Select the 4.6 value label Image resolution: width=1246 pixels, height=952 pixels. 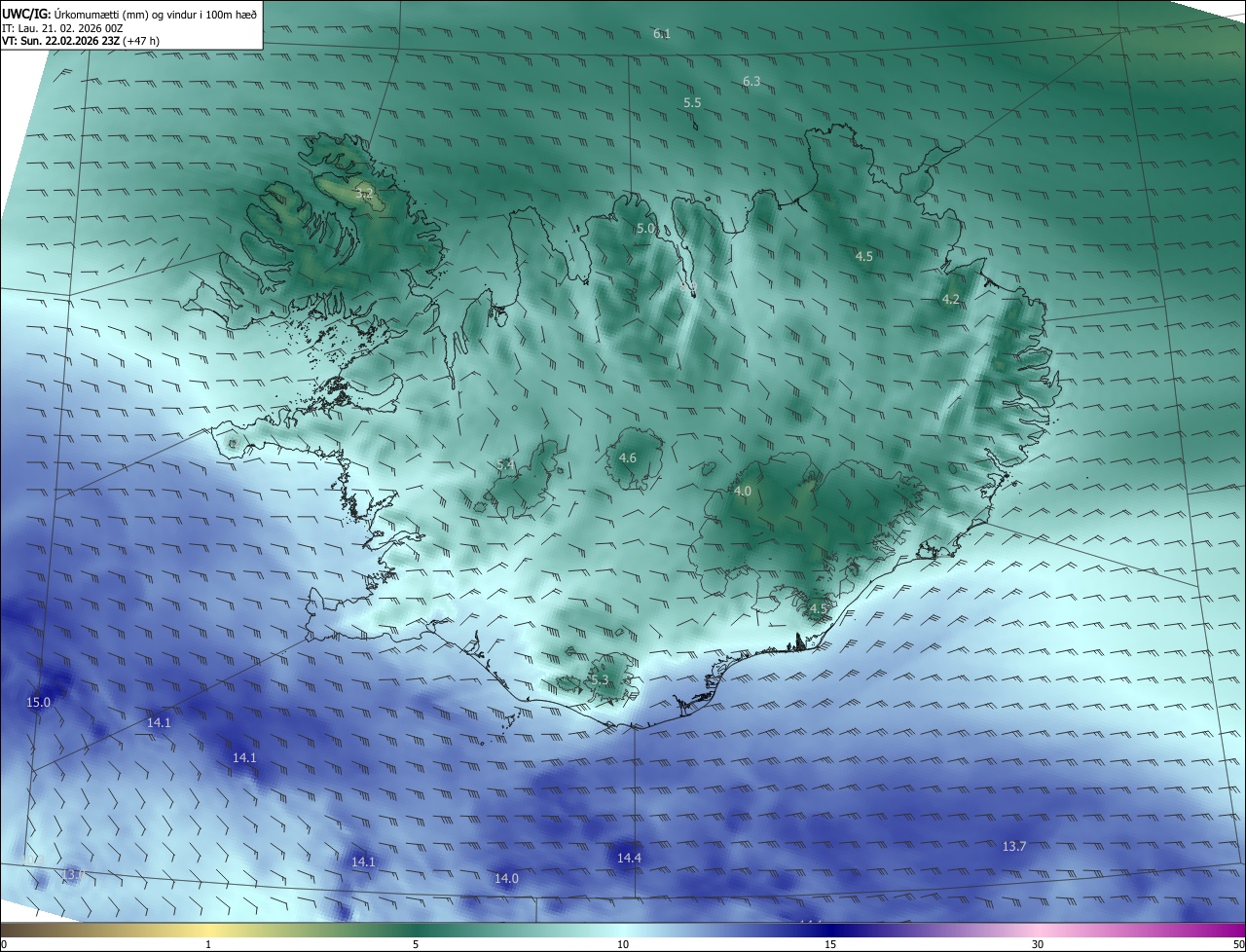[x=628, y=458]
